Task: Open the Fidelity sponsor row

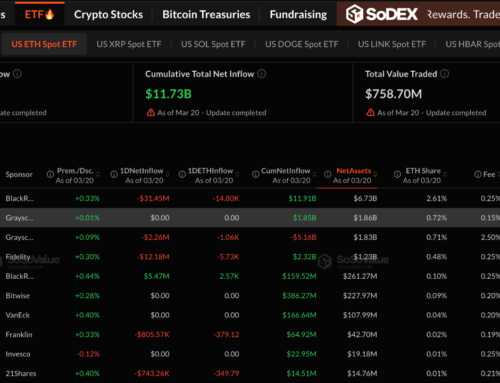Action: pyautogui.click(x=250, y=257)
